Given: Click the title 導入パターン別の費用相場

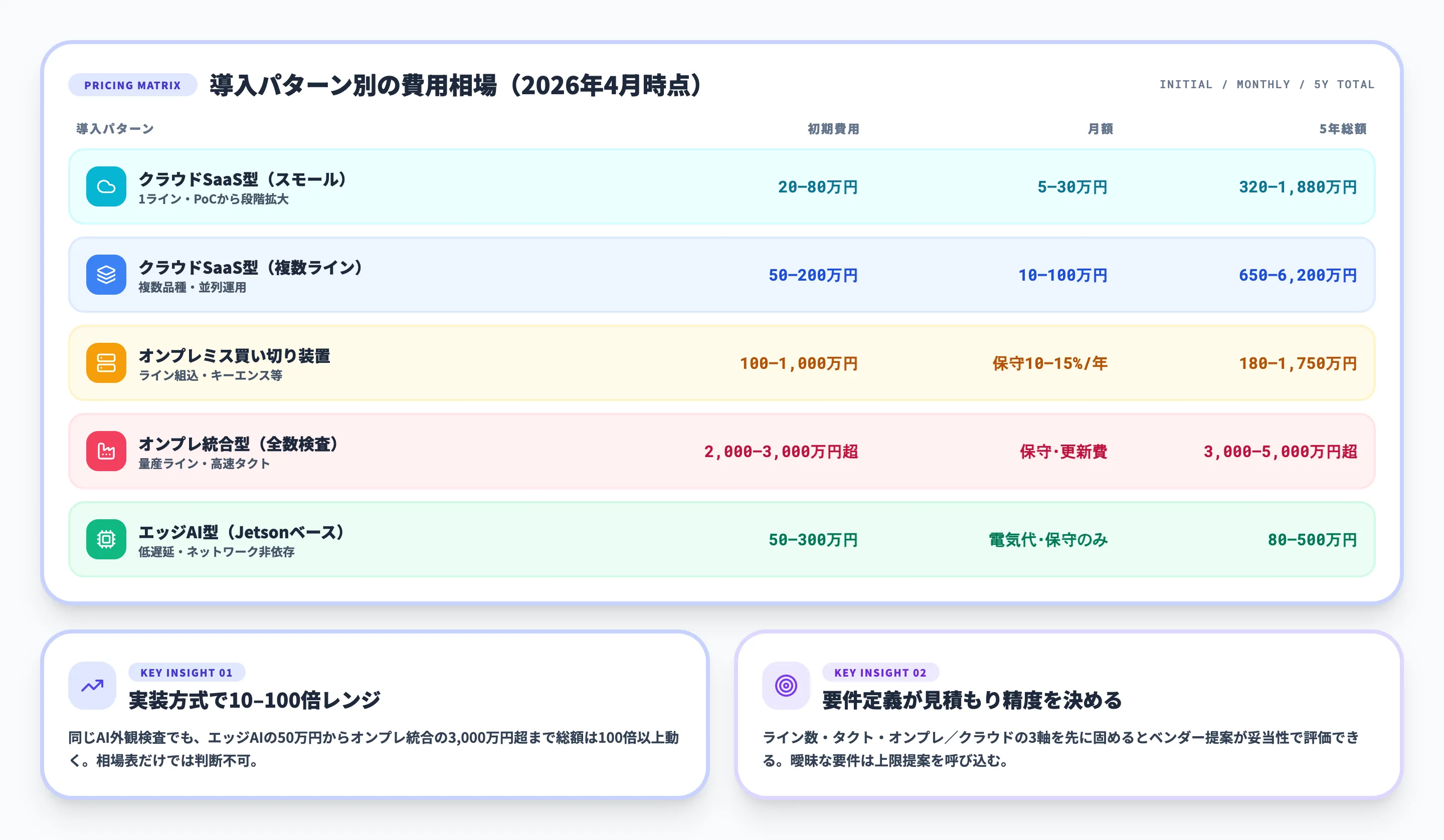Looking at the screenshot, I should (456, 85).
